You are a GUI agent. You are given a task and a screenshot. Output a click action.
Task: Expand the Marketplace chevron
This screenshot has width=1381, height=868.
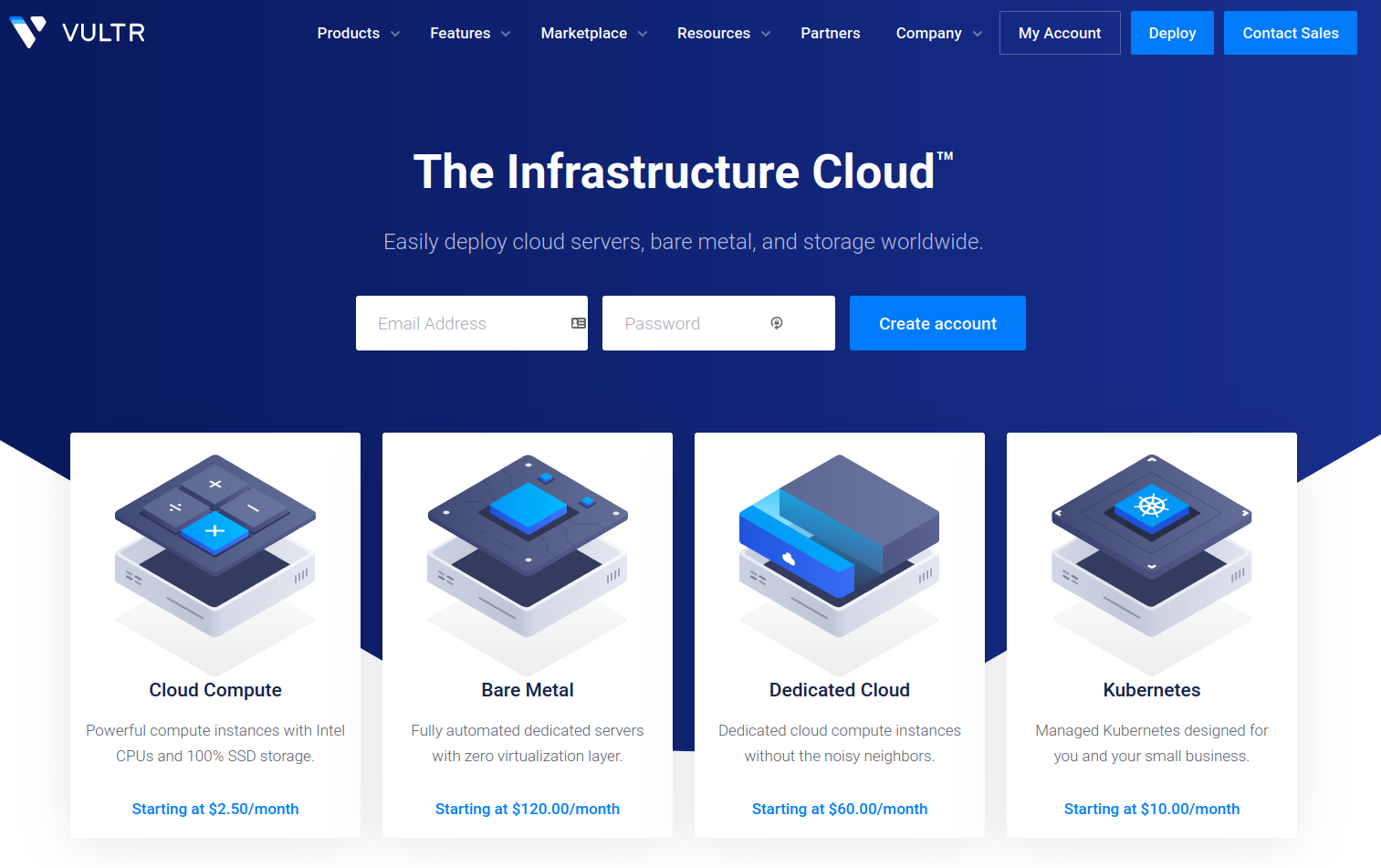643,34
